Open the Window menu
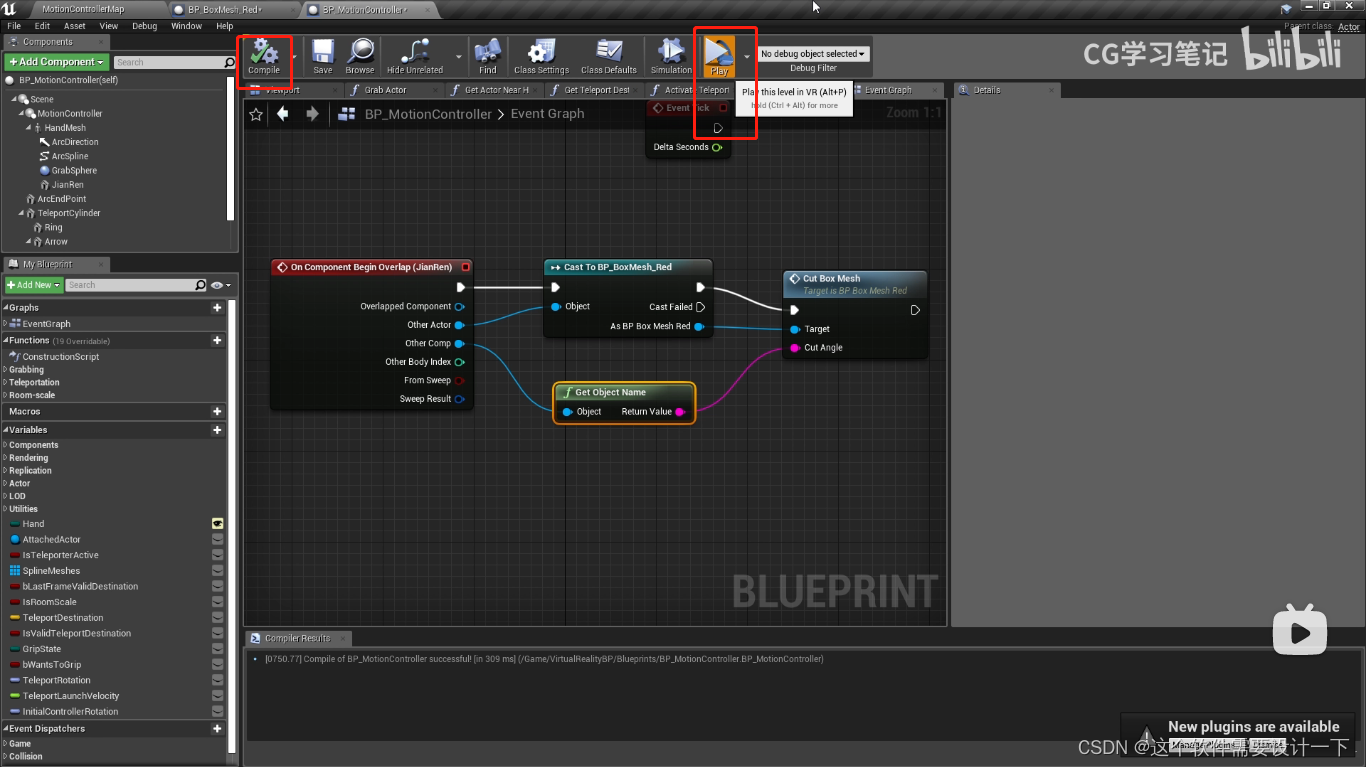1366x767 pixels. click(x=186, y=26)
